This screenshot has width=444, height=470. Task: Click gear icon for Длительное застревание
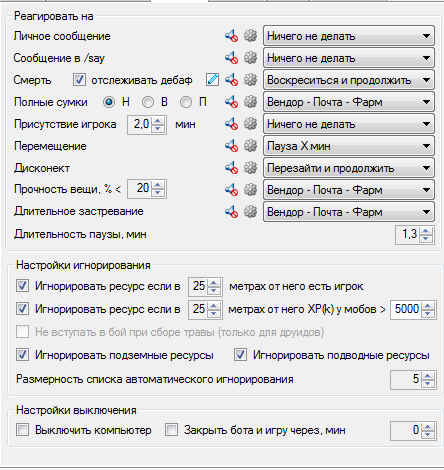pyautogui.click(x=250, y=212)
